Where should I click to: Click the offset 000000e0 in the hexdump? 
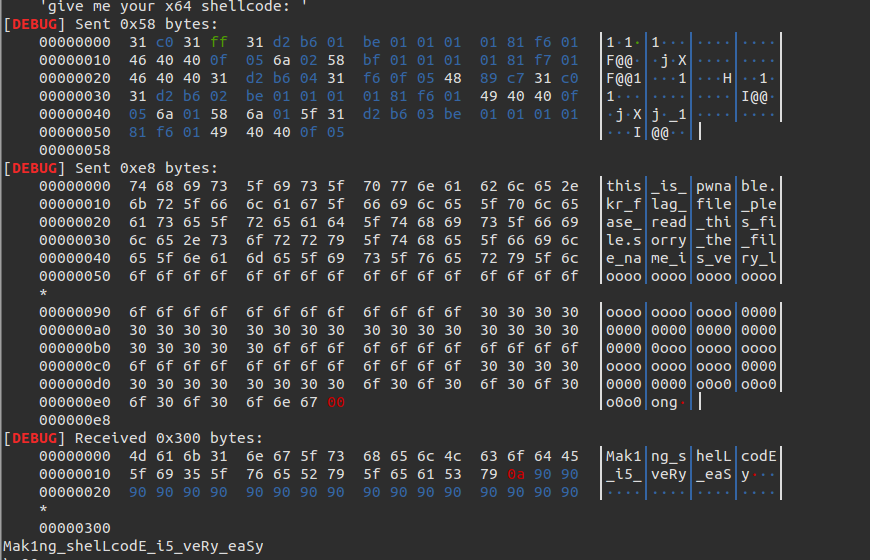[x=75, y=402]
